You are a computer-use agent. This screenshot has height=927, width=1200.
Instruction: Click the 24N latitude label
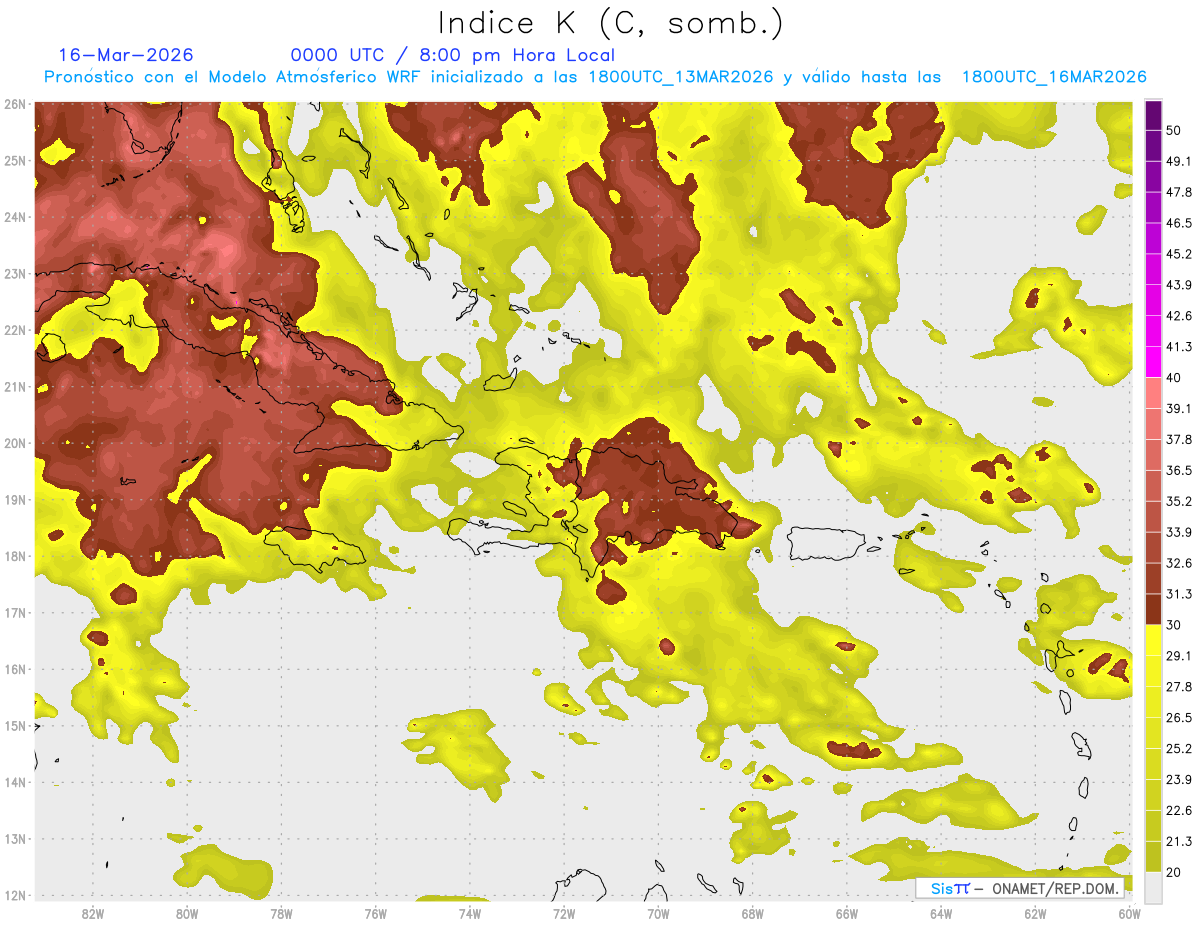pyautogui.click(x=14, y=217)
